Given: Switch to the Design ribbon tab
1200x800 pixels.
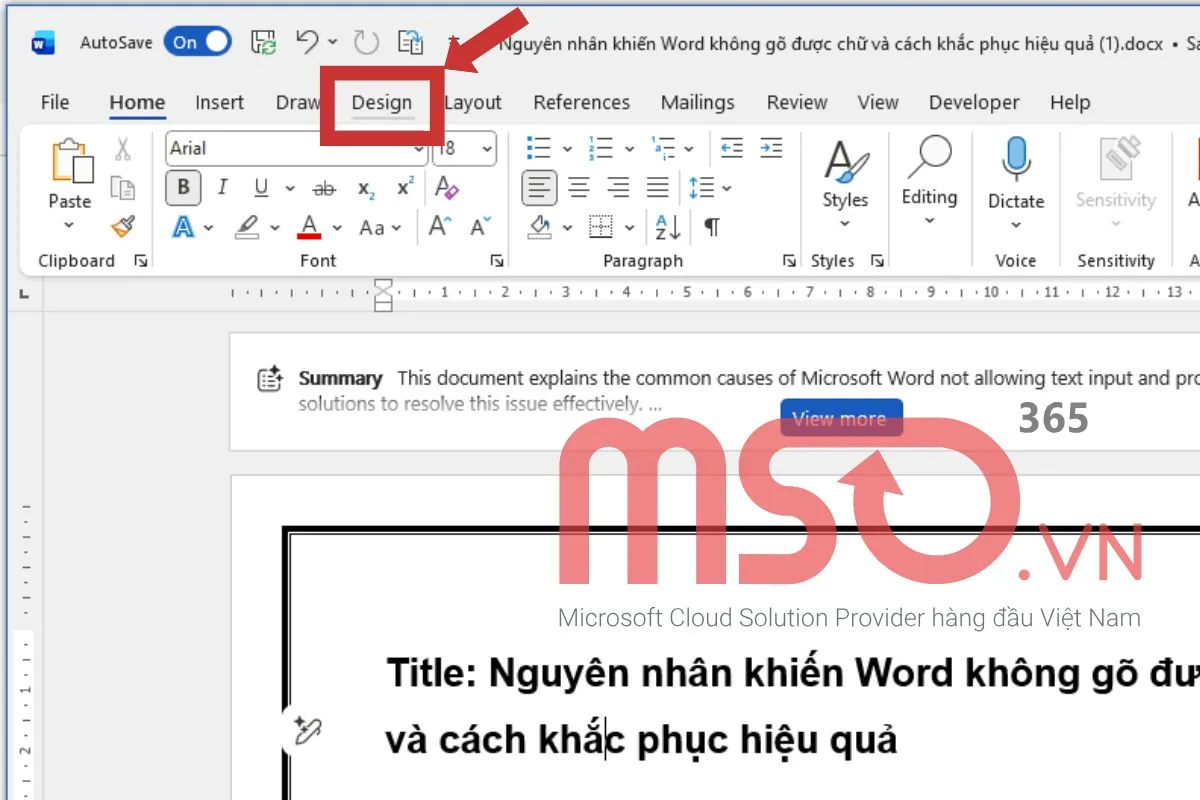Looking at the screenshot, I should coord(382,102).
